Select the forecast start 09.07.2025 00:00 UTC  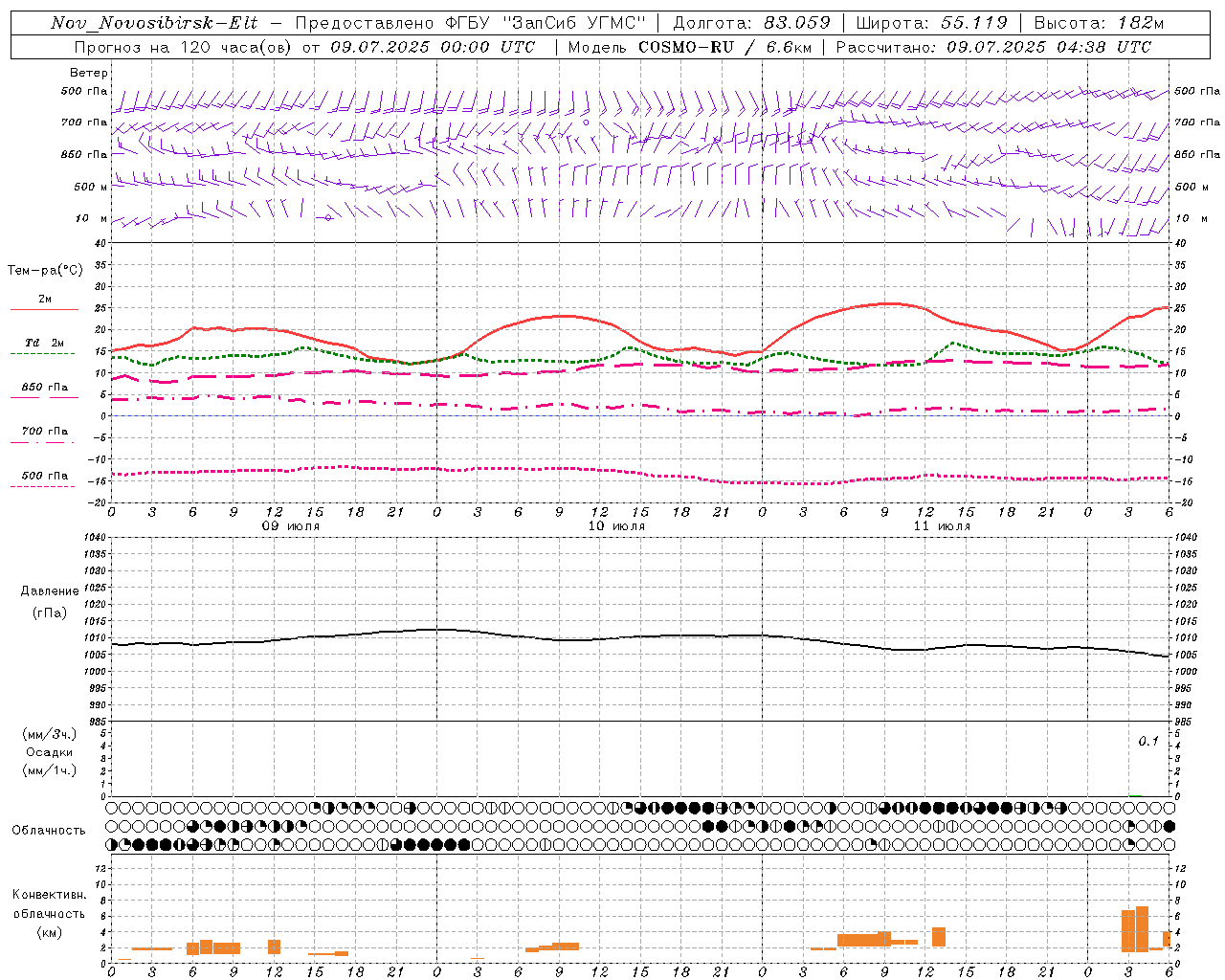pos(433,47)
